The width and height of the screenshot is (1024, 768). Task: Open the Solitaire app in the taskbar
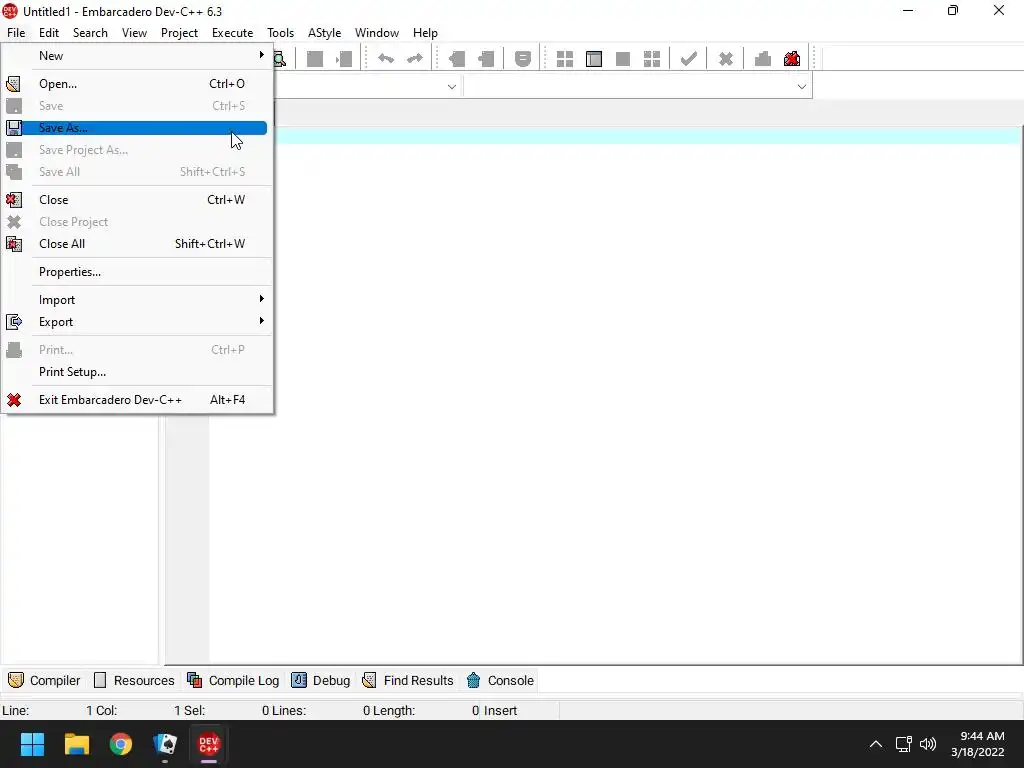[165, 744]
